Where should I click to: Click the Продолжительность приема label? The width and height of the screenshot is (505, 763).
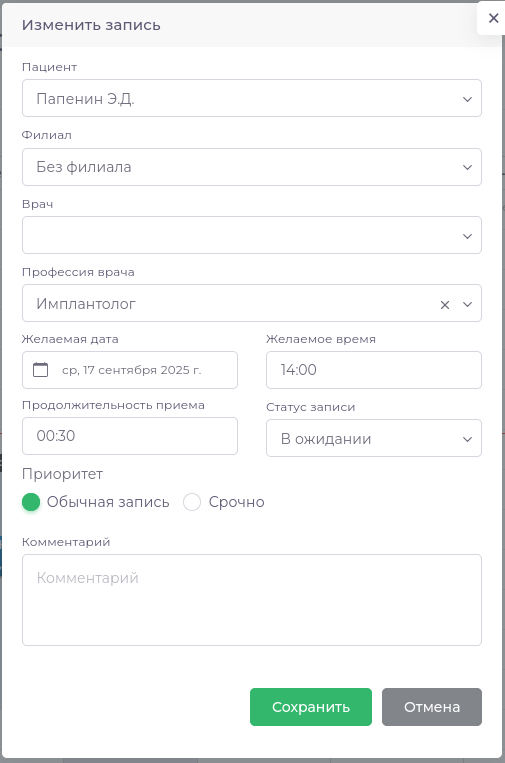113,405
